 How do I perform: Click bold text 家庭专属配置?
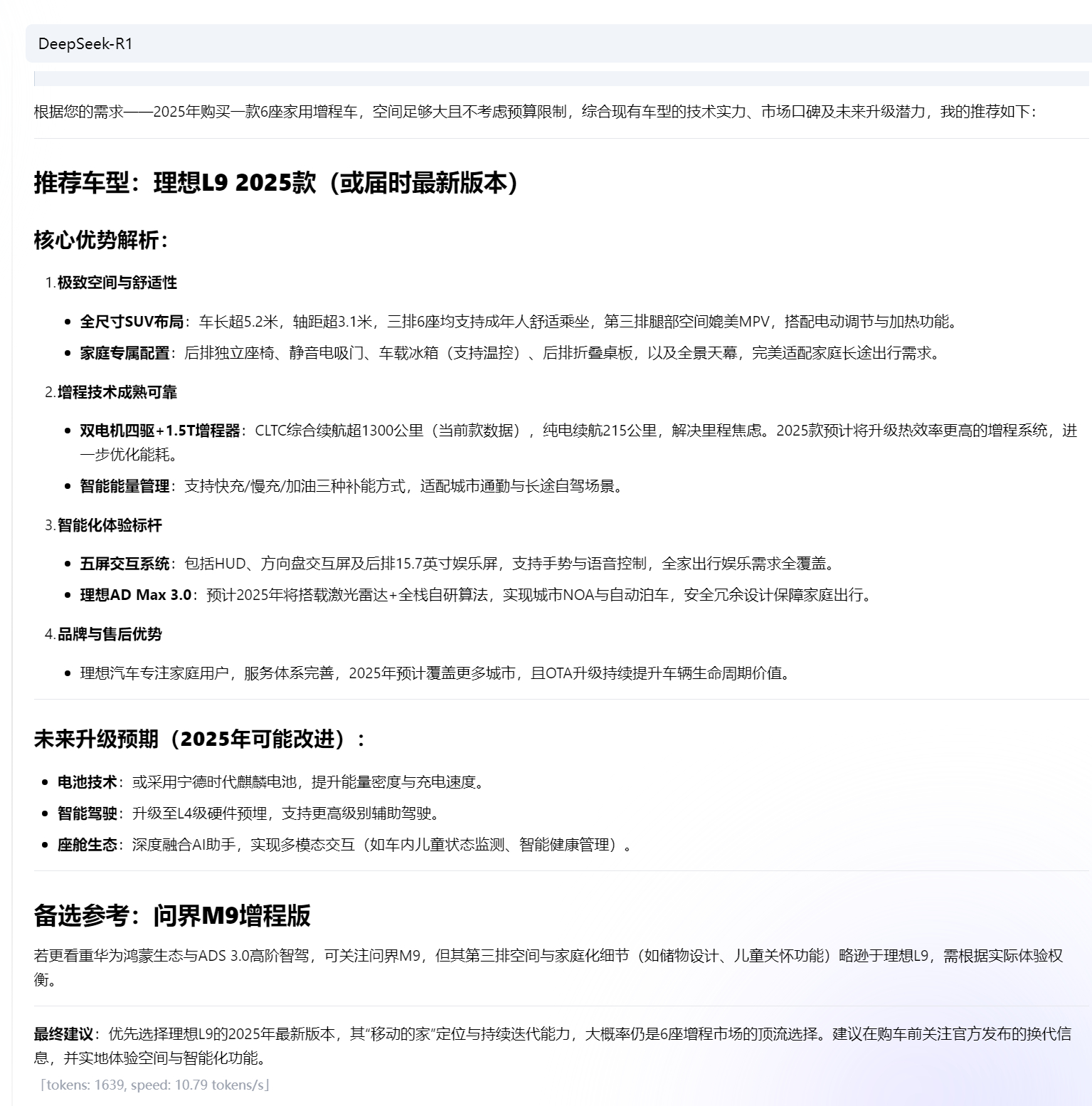click(x=124, y=353)
